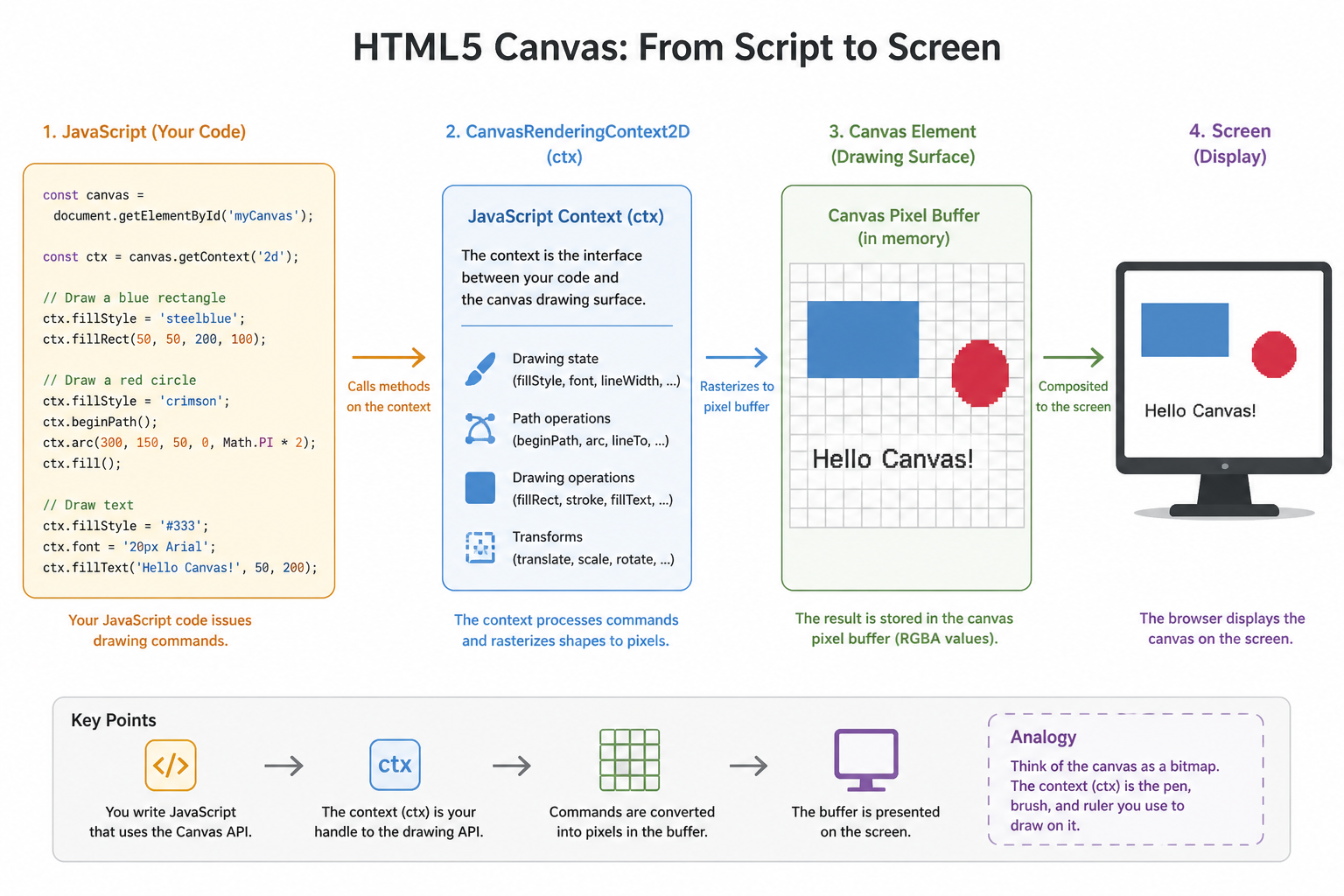Screen dimensions: 1344x896
Task: Click the title 'HTML5 Canvas: From Script to Screen'
Action: pyautogui.click(x=676, y=47)
